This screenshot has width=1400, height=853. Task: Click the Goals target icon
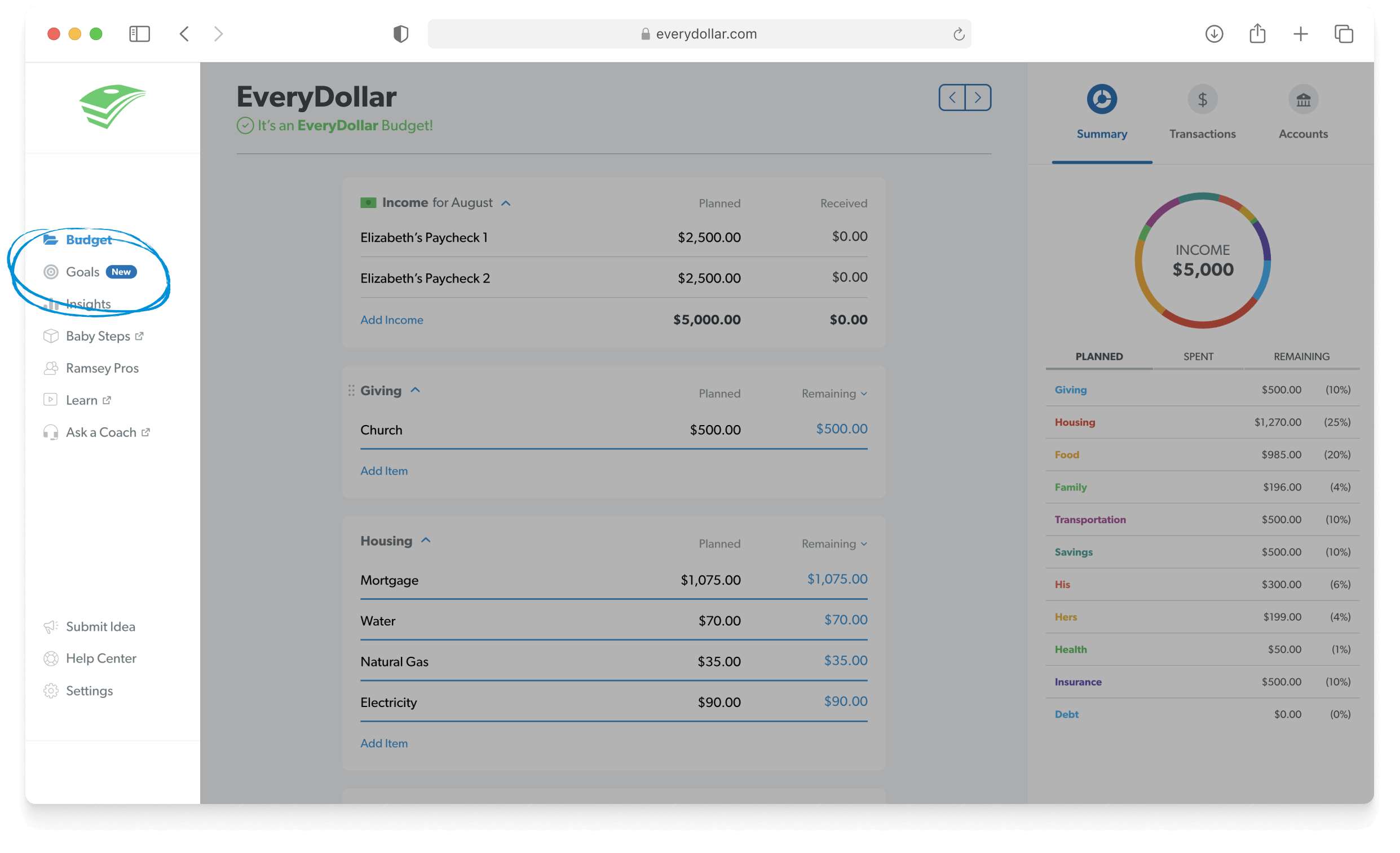[x=51, y=272]
